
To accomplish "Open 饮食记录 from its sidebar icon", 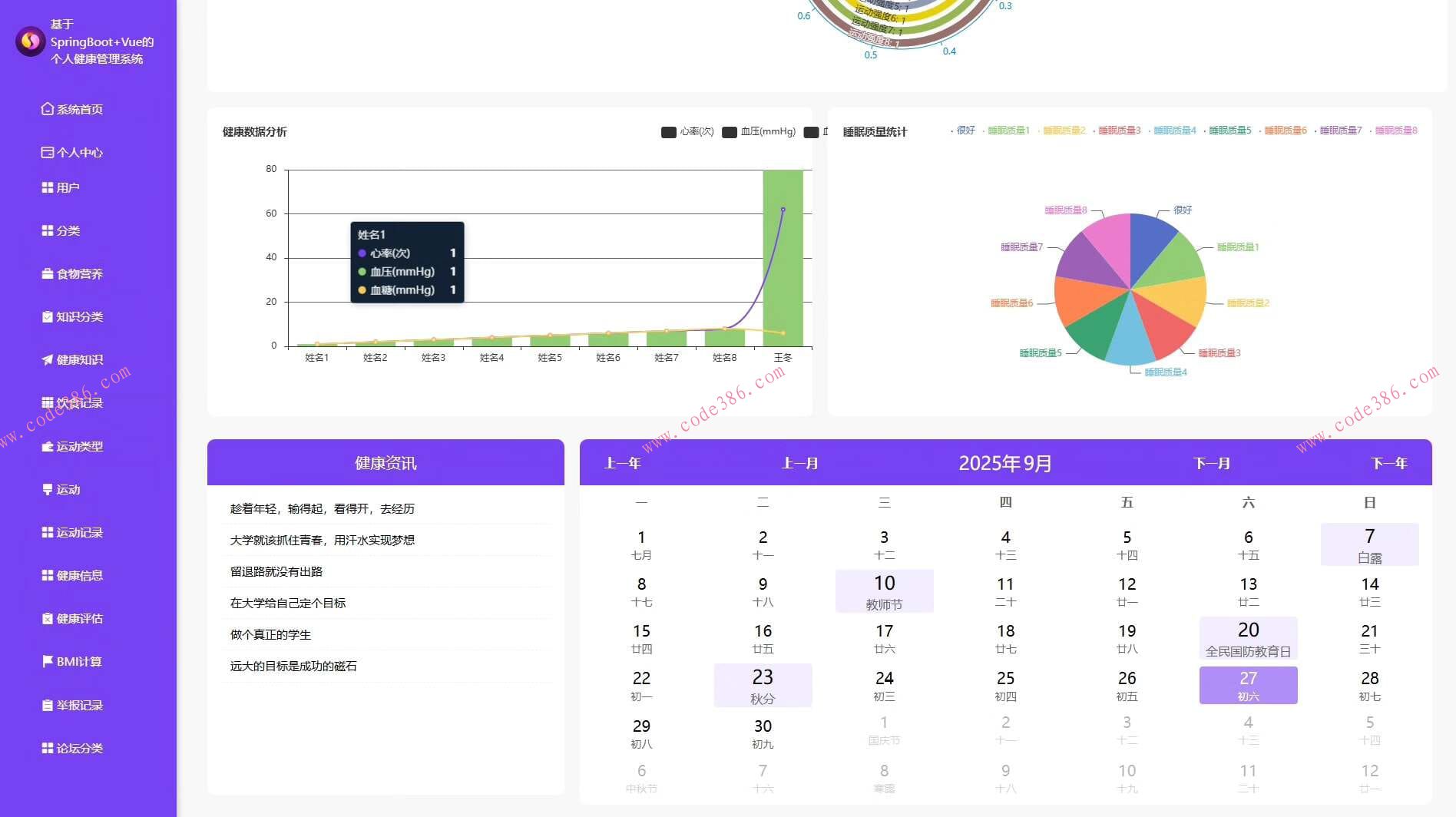I will [x=48, y=402].
